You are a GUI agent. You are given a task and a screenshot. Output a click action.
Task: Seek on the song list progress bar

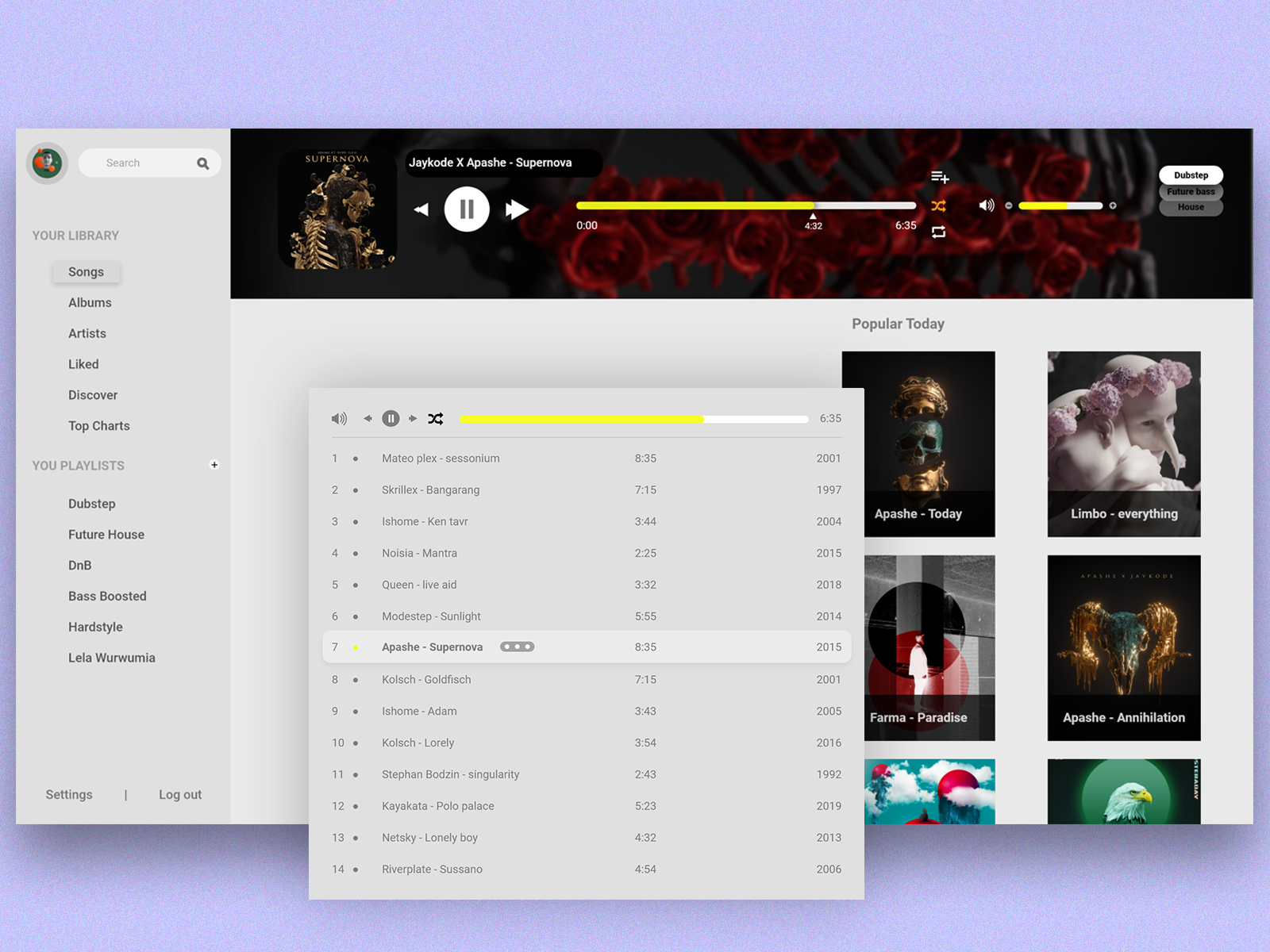(634, 419)
